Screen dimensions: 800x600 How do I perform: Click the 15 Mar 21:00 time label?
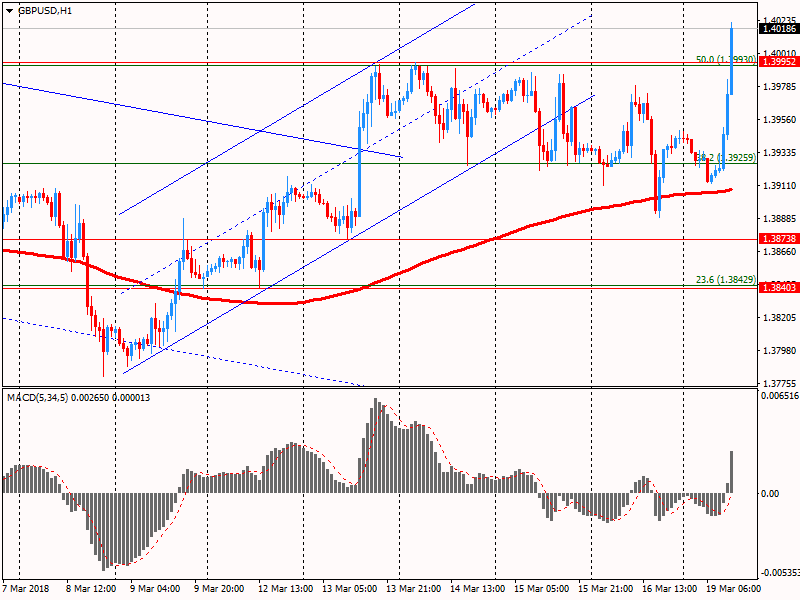pos(606,589)
